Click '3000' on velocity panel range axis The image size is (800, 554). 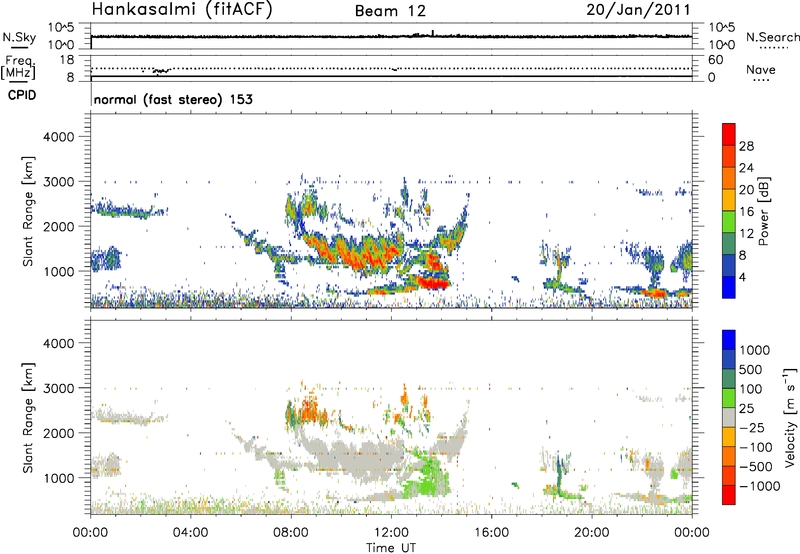(x=58, y=388)
